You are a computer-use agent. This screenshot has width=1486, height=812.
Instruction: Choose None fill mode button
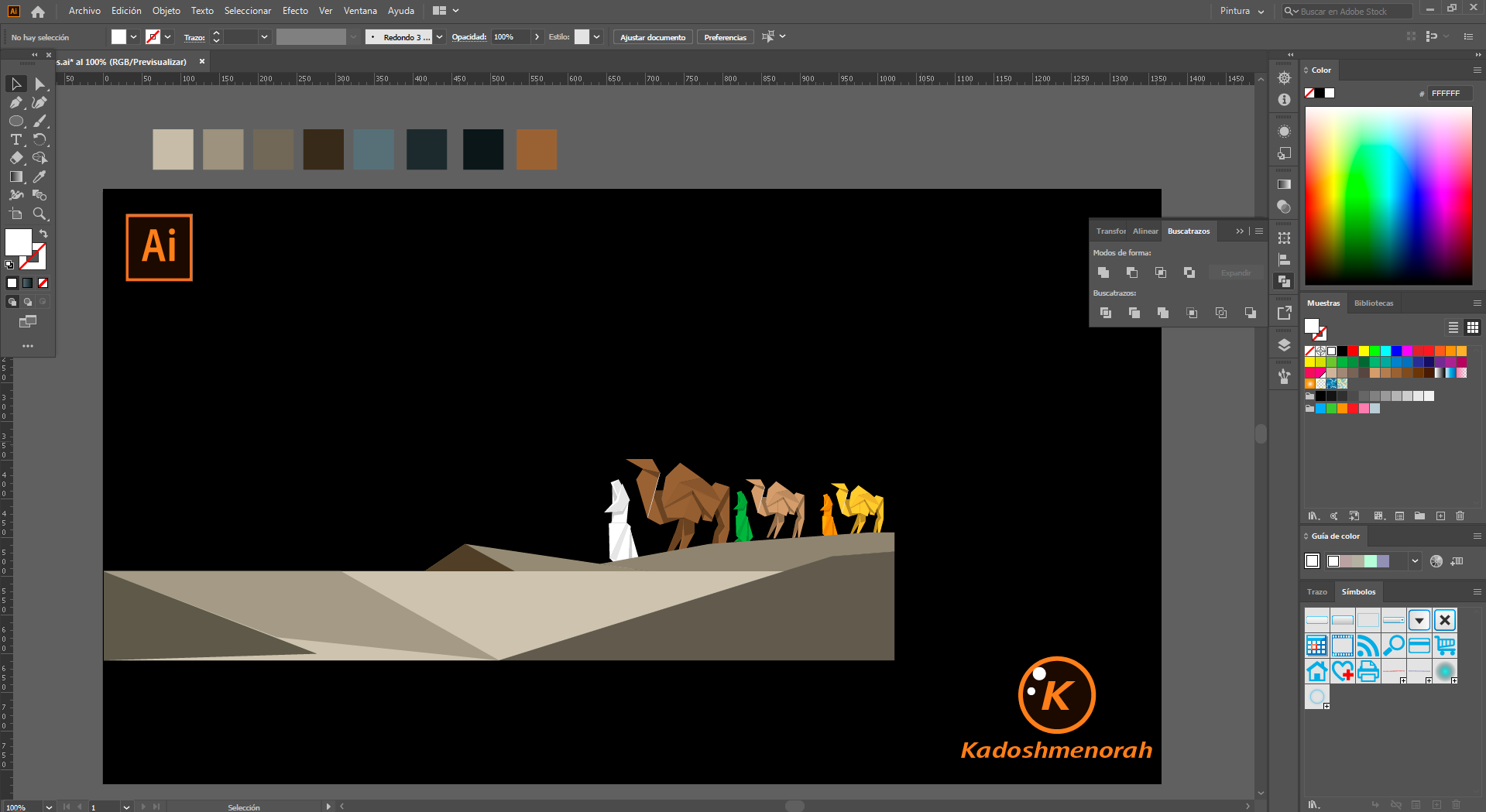coord(43,283)
